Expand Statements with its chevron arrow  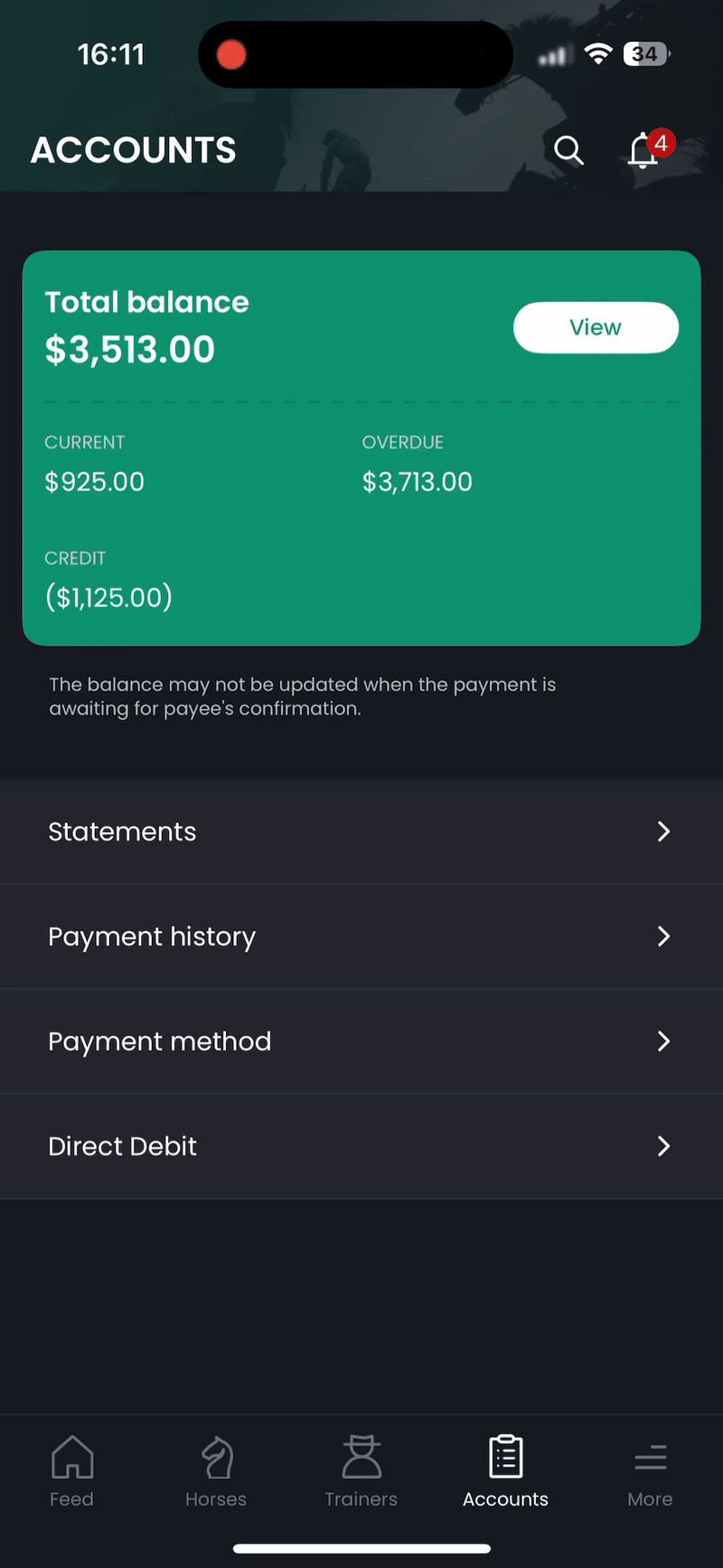pos(663,832)
